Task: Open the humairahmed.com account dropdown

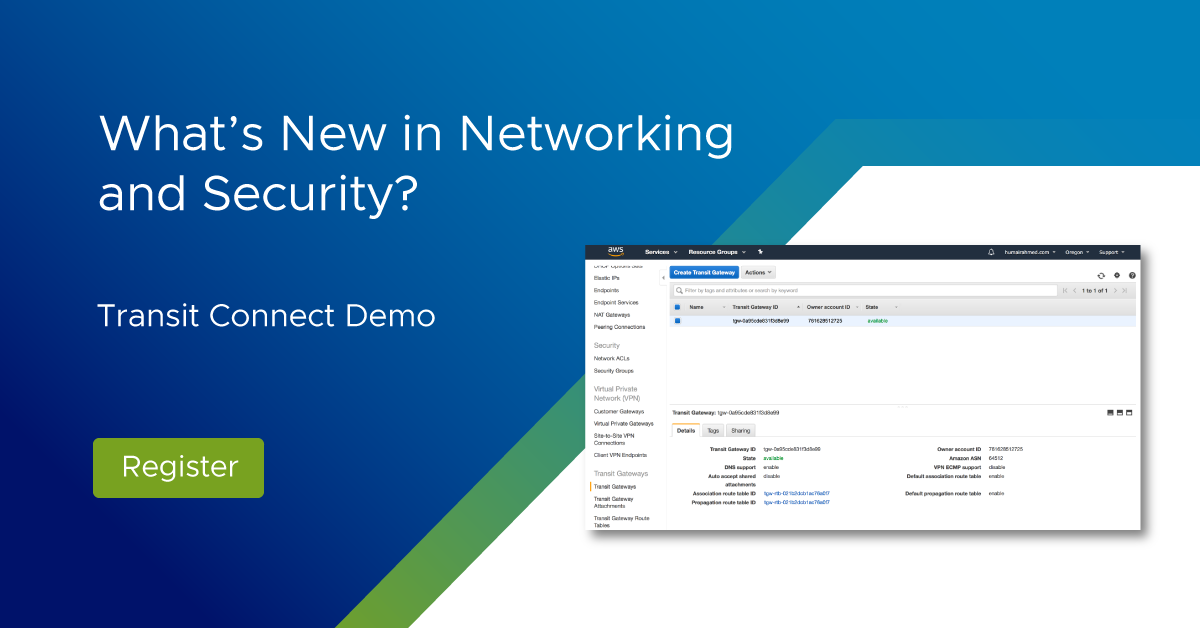Action: [1030, 252]
